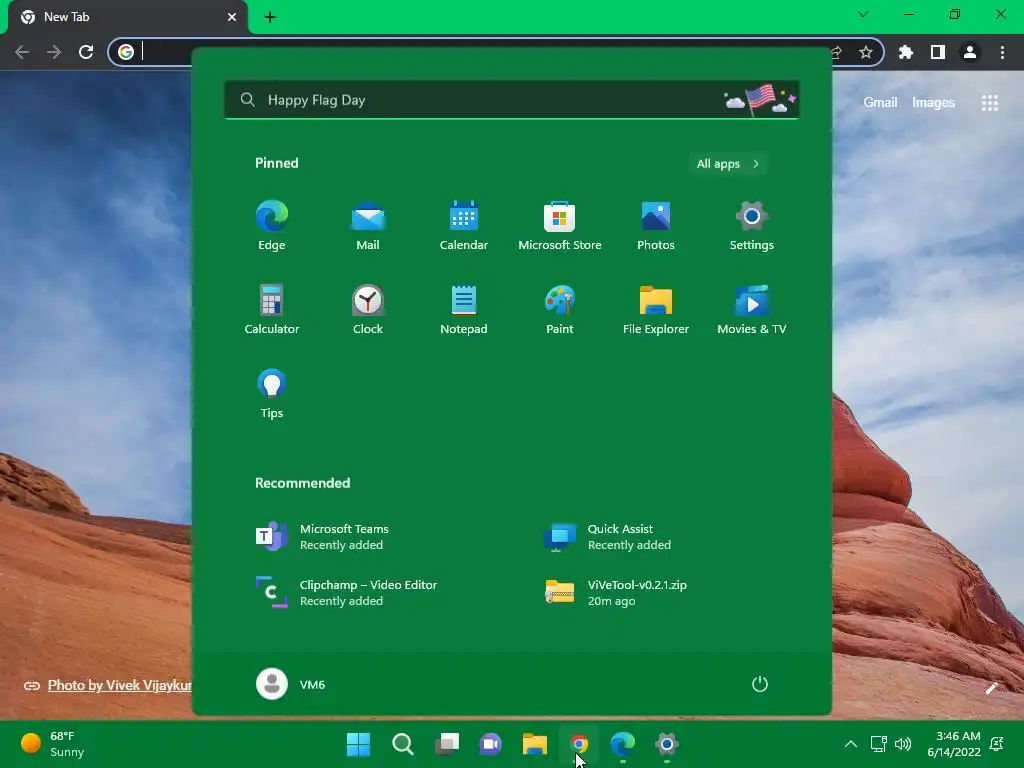Open Chrome three-dot menu
1024x768 pixels.
point(1002,52)
